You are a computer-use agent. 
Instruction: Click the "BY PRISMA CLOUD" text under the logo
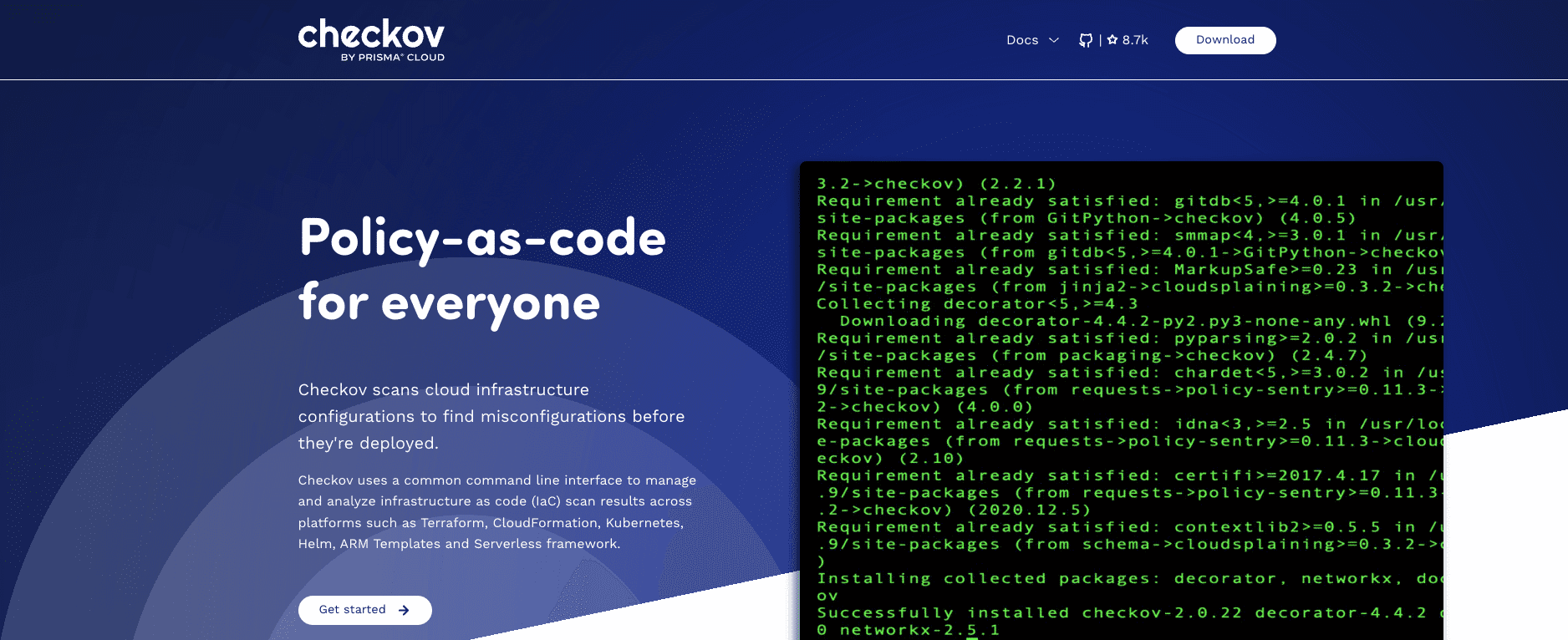coord(393,58)
